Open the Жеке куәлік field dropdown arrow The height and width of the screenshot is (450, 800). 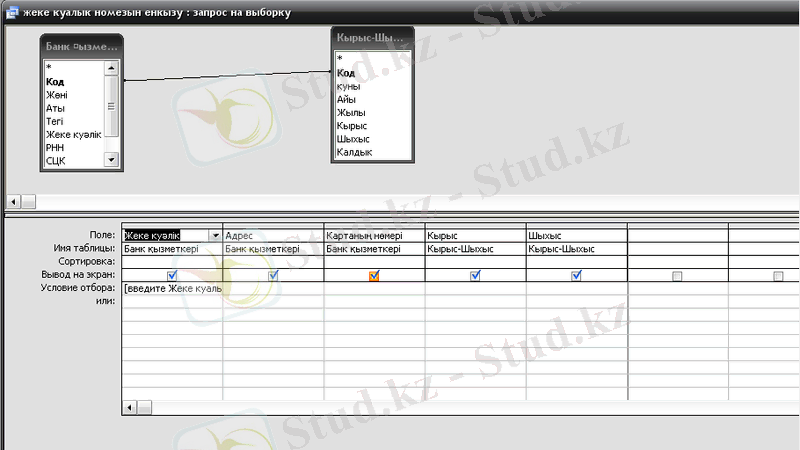[x=215, y=235]
